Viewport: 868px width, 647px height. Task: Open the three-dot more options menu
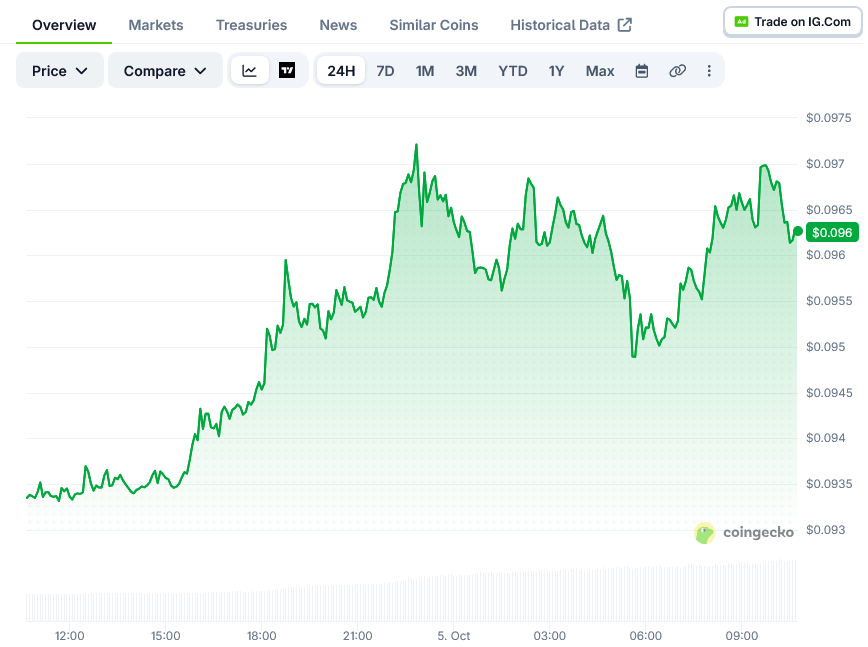tap(709, 71)
